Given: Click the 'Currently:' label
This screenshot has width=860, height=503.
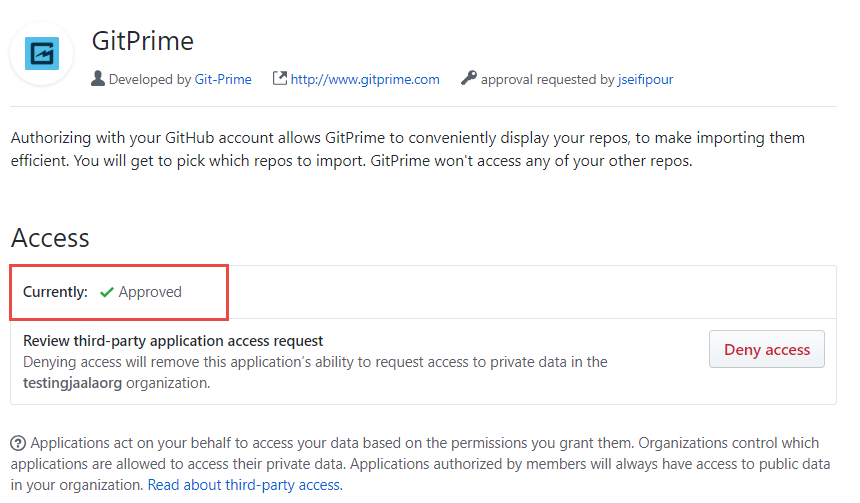Looking at the screenshot, I should pyautogui.click(x=55, y=292).
